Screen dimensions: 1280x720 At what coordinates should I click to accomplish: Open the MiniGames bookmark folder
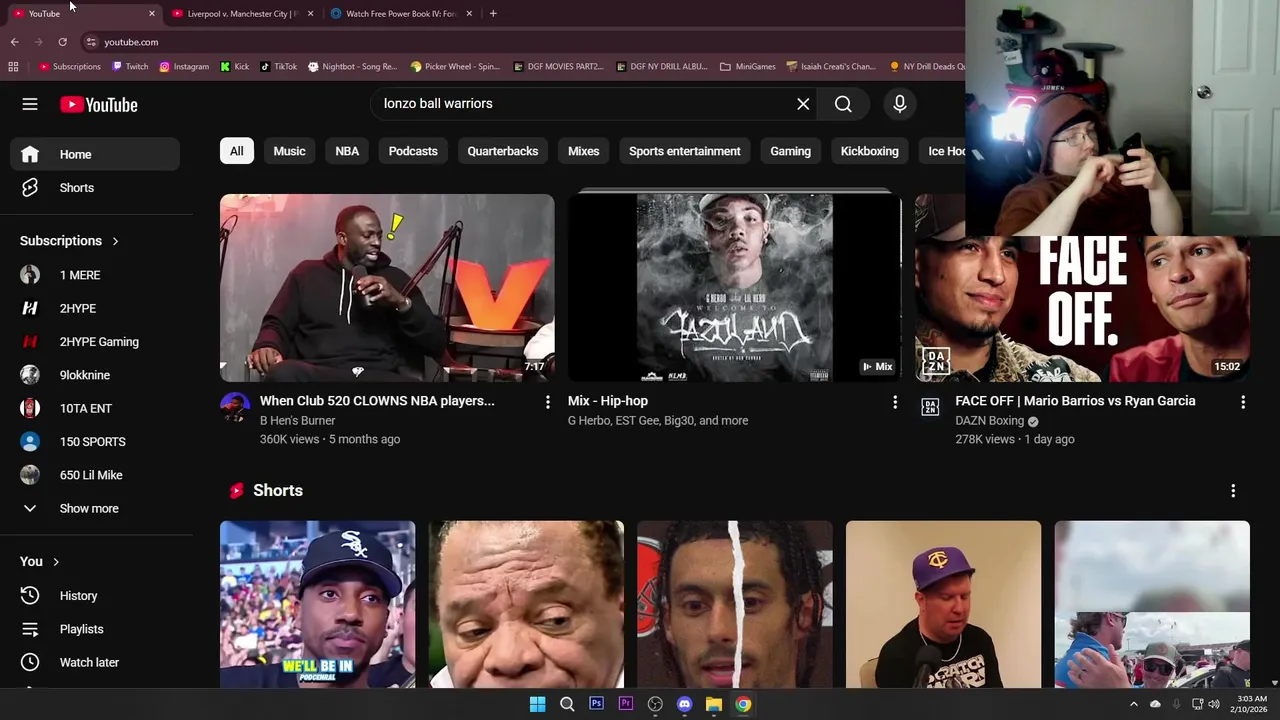click(747, 67)
